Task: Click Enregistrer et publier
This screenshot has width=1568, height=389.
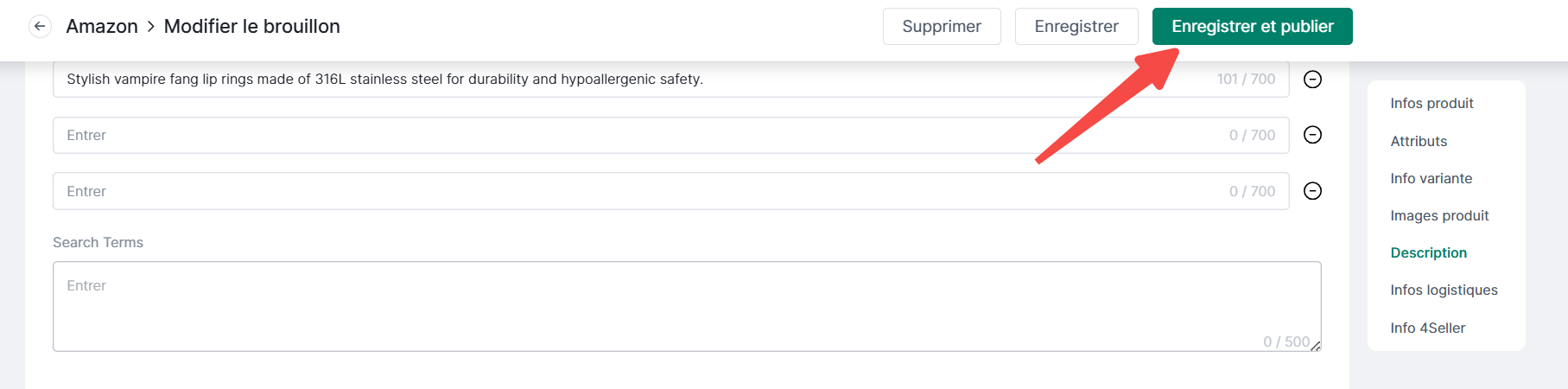Action: point(1252,27)
